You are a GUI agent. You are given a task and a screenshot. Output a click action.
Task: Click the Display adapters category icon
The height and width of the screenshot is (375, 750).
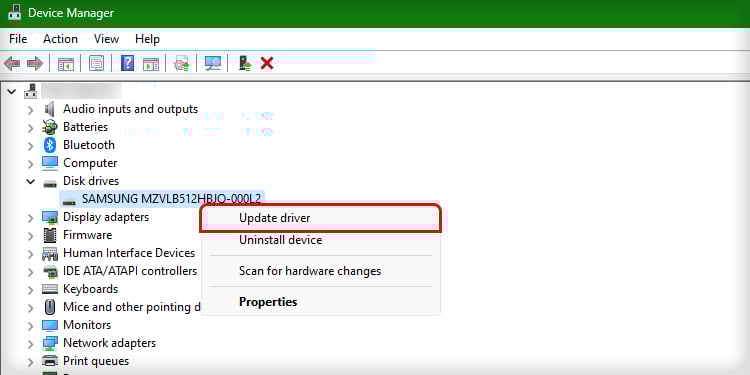click(x=50, y=218)
